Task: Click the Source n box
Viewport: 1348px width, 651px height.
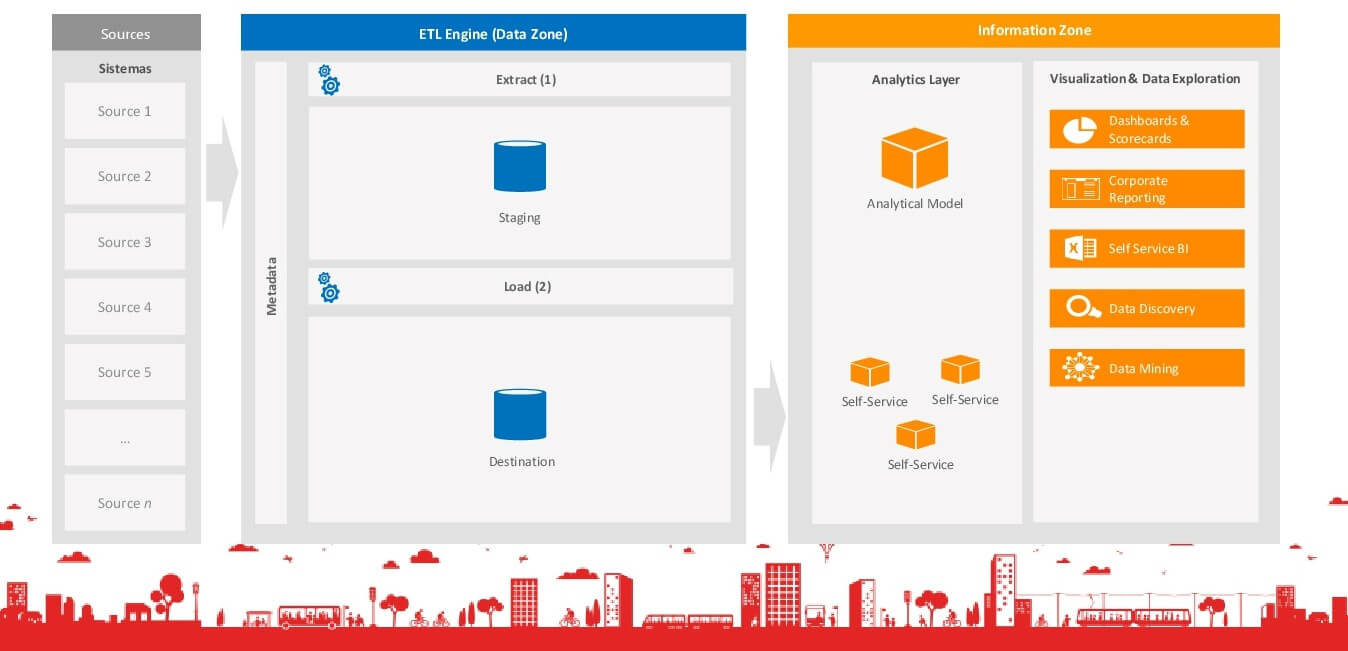Action: tap(125, 503)
